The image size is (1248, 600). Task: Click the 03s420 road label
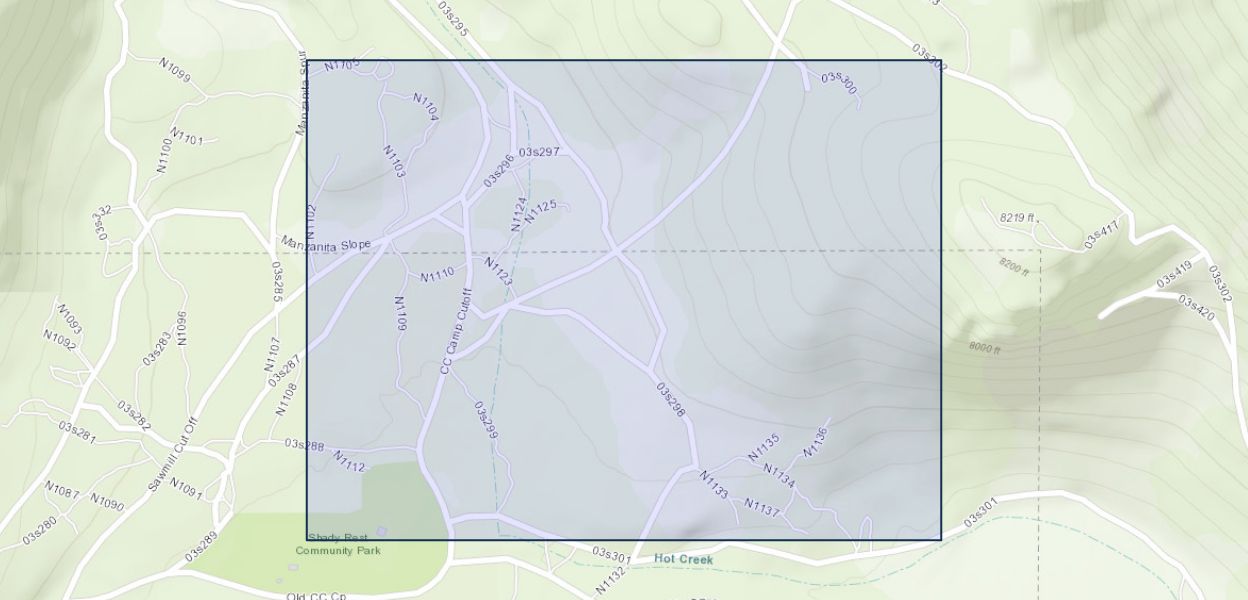(1196, 307)
